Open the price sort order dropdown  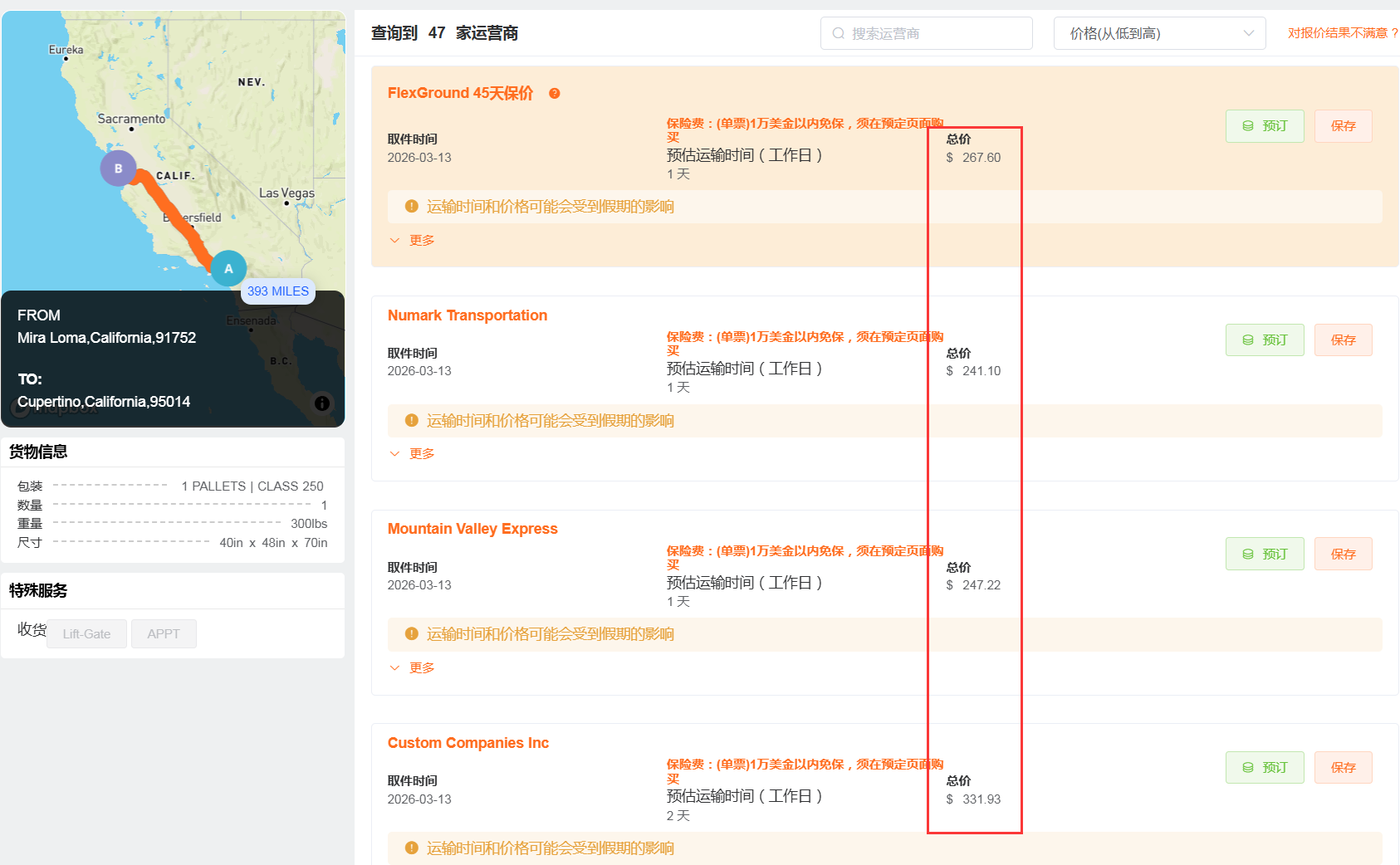click(x=1159, y=34)
